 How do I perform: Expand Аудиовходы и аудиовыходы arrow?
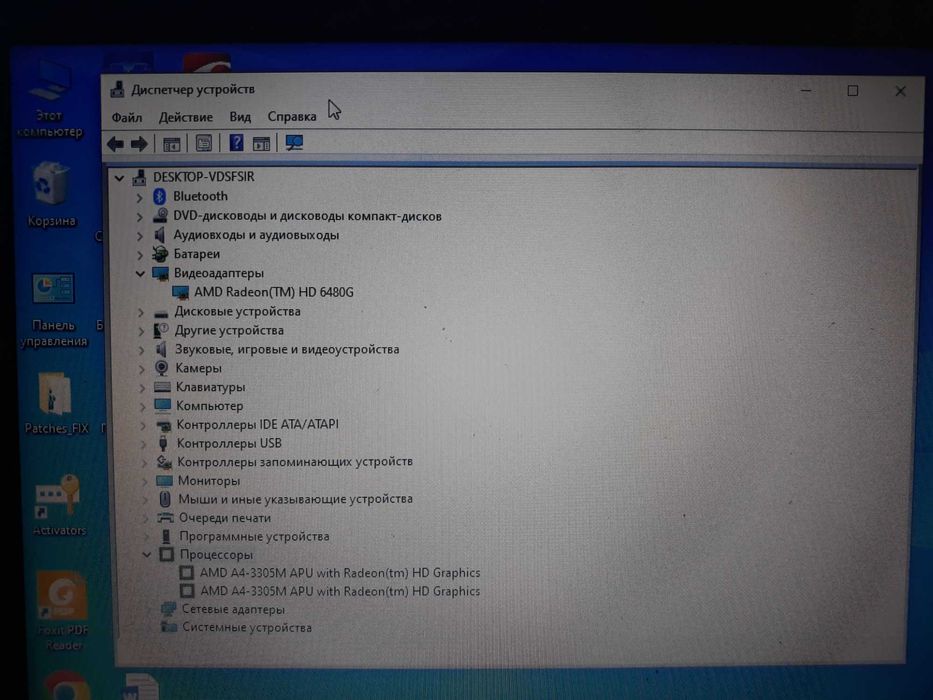pos(140,236)
